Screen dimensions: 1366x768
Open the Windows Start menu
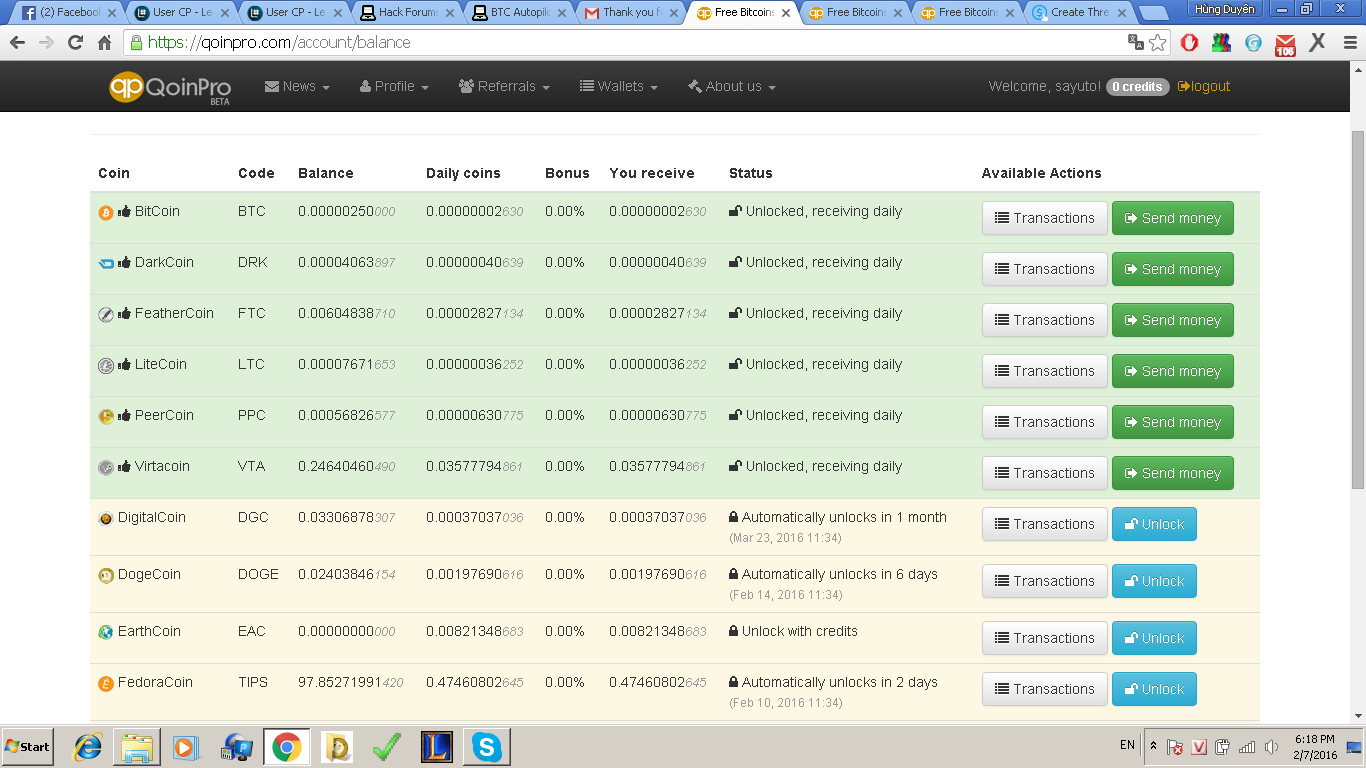[x=27, y=747]
